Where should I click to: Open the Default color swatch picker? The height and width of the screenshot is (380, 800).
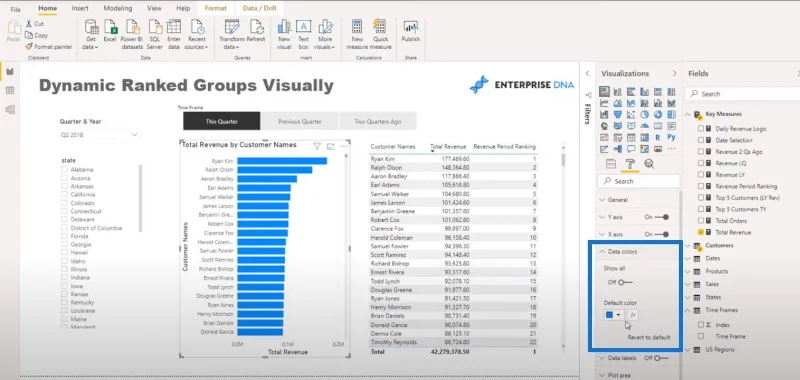click(x=613, y=315)
